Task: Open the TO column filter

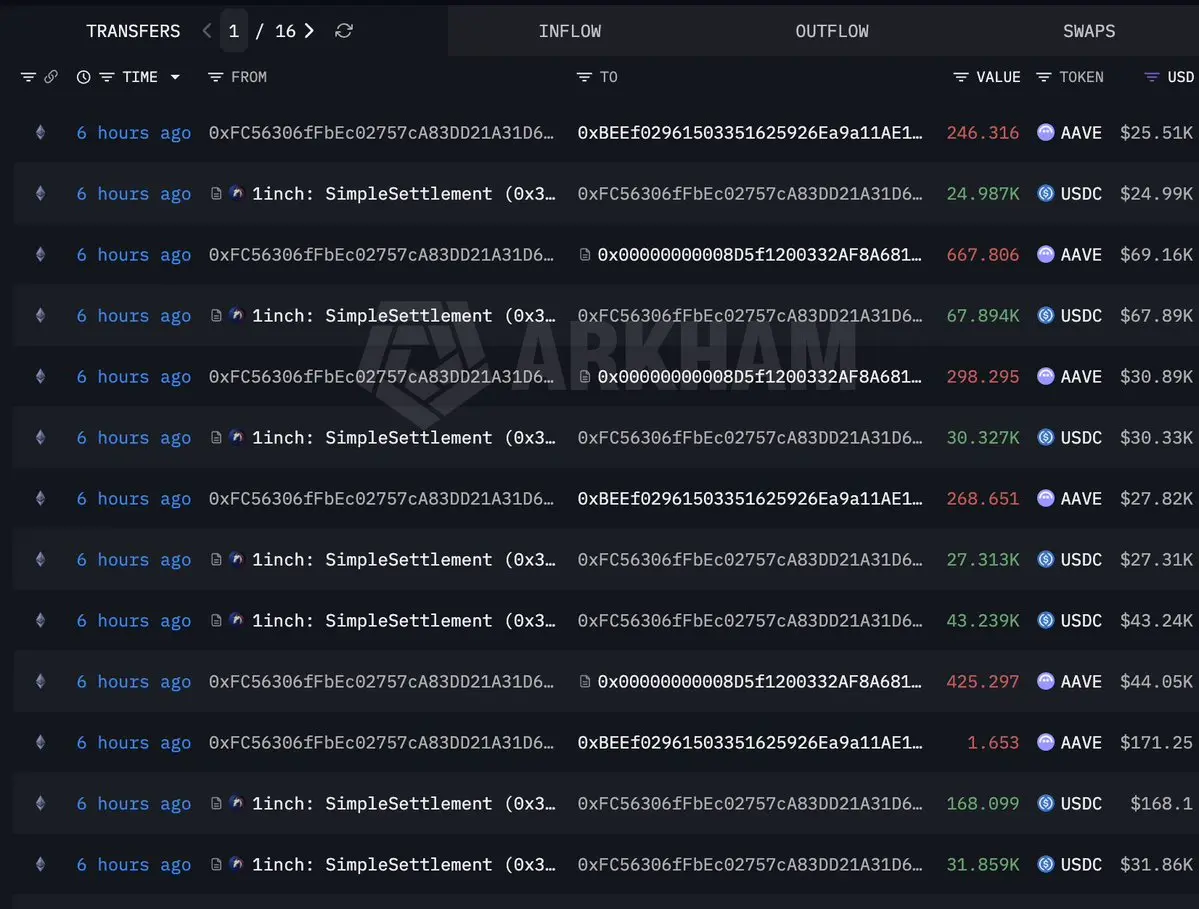Action: point(584,77)
